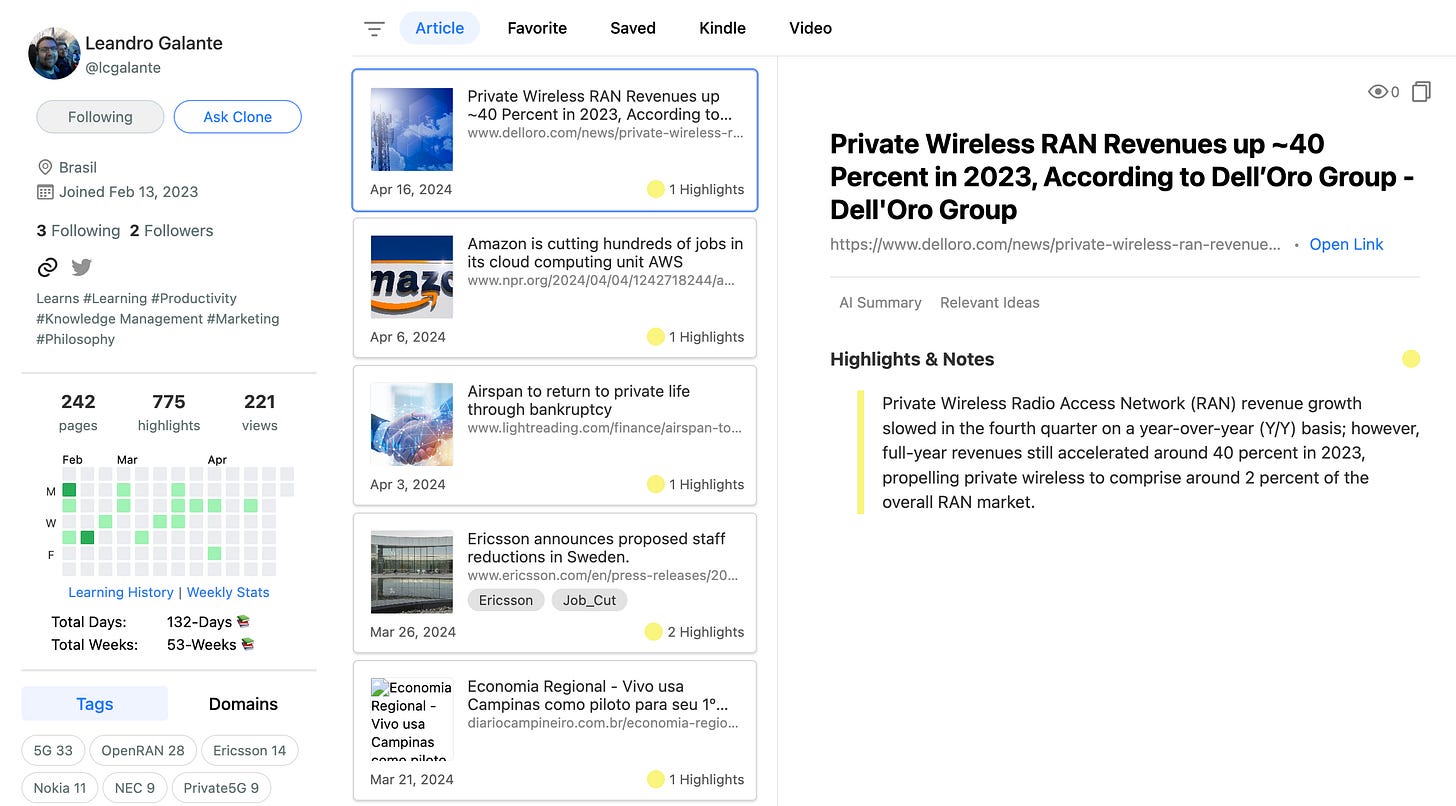This screenshot has width=1456, height=806.
Task: View the 3 Following list
Action: pyautogui.click(x=78, y=230)
